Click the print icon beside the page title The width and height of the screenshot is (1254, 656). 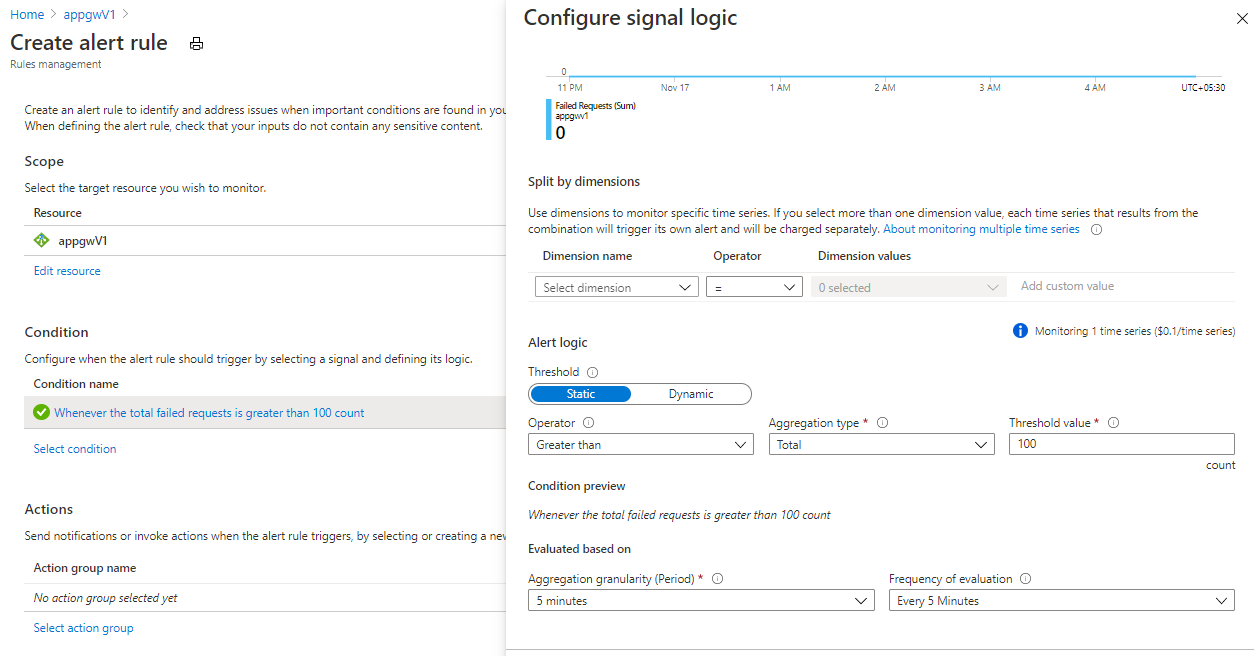tap(197, 44)
